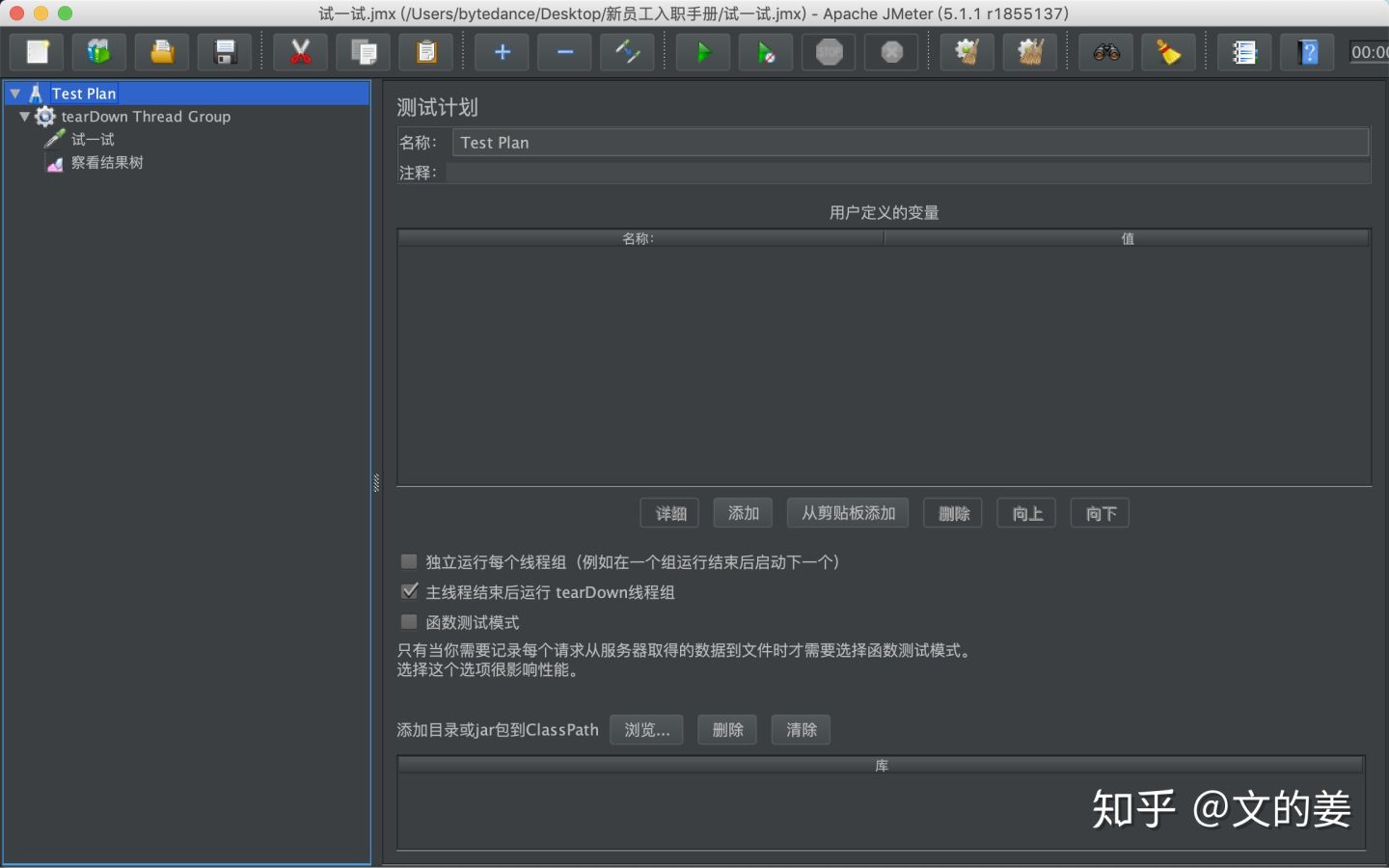Click the 名称 input field
The width and height of the screenshot is (1389, 868).
pyautogui.click(x=911, y=142)
